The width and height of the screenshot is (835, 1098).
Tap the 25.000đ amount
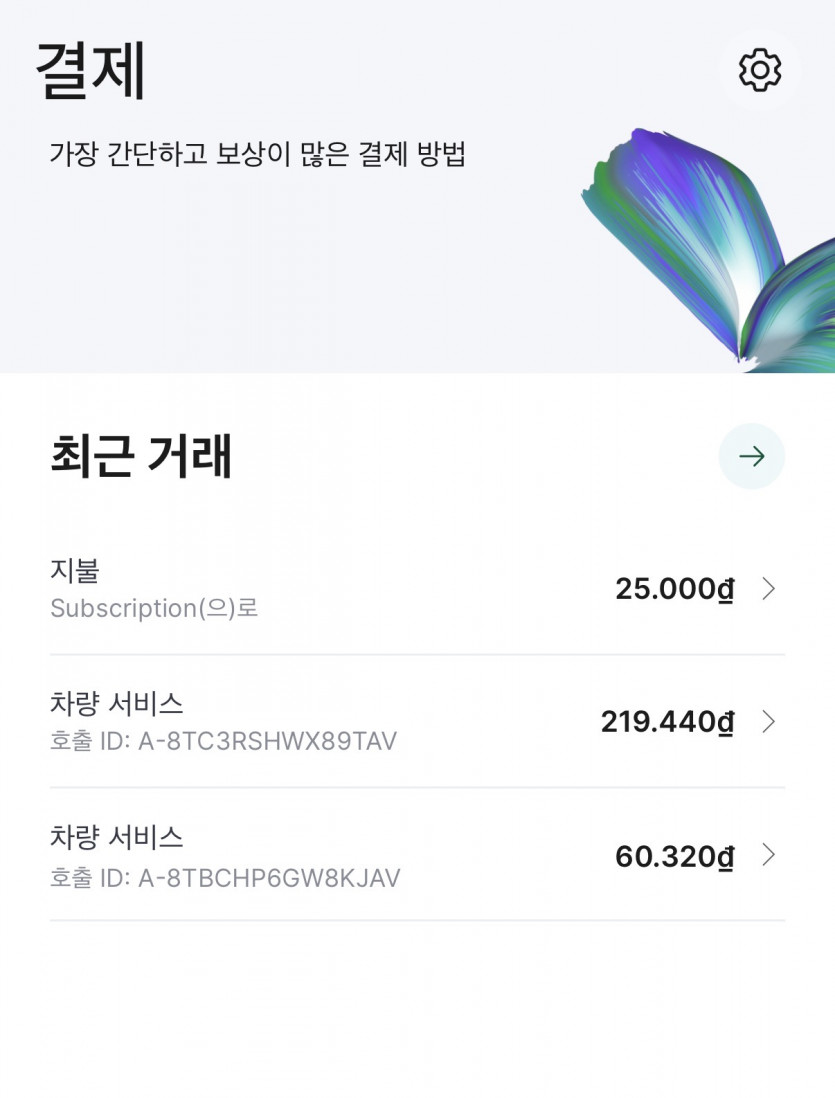pyautogui.click(x=674, y=589)
